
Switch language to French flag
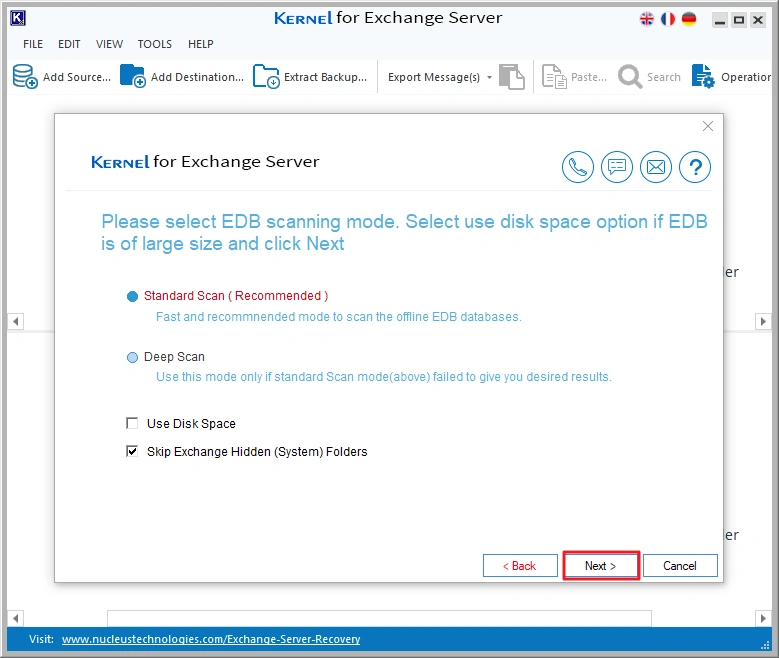click(668, 19)
